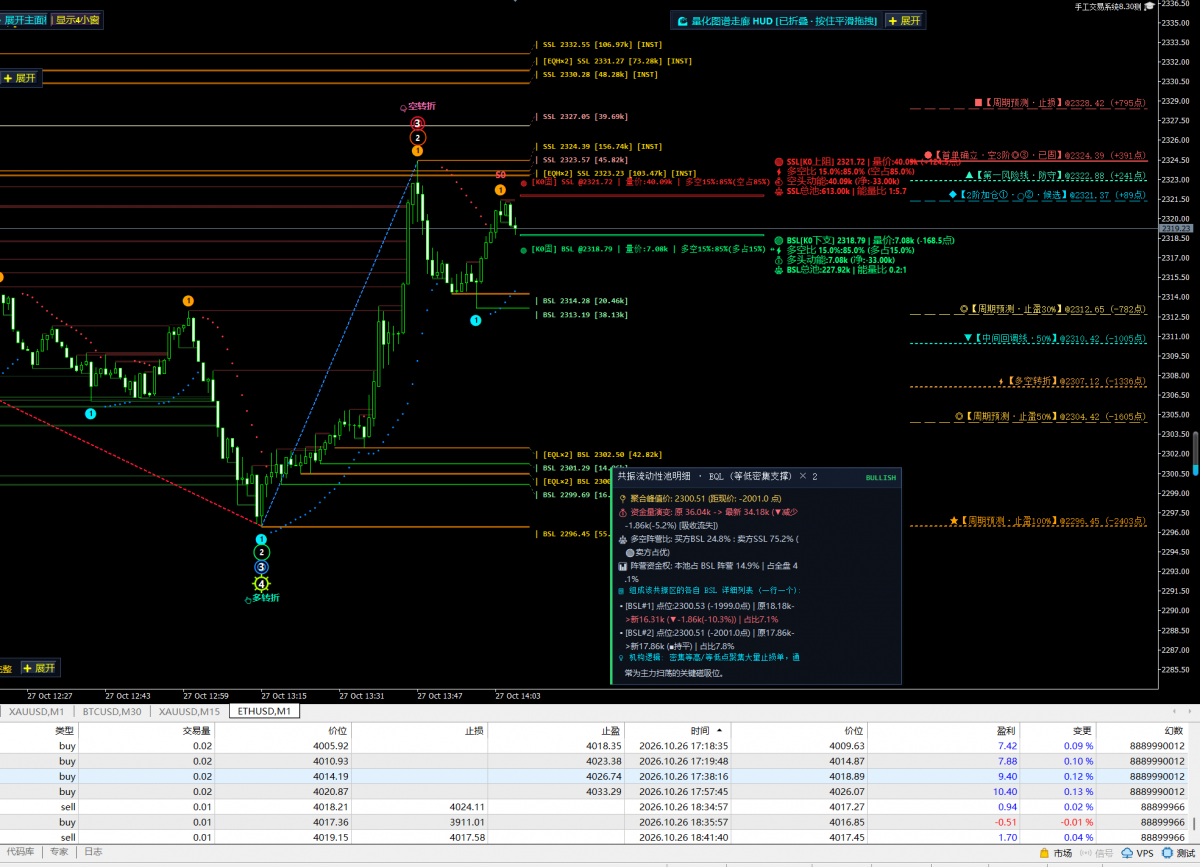Switch to the XAUUSD,M1 chart tab
1200x867 pixels.
click(x=36, y=711)
